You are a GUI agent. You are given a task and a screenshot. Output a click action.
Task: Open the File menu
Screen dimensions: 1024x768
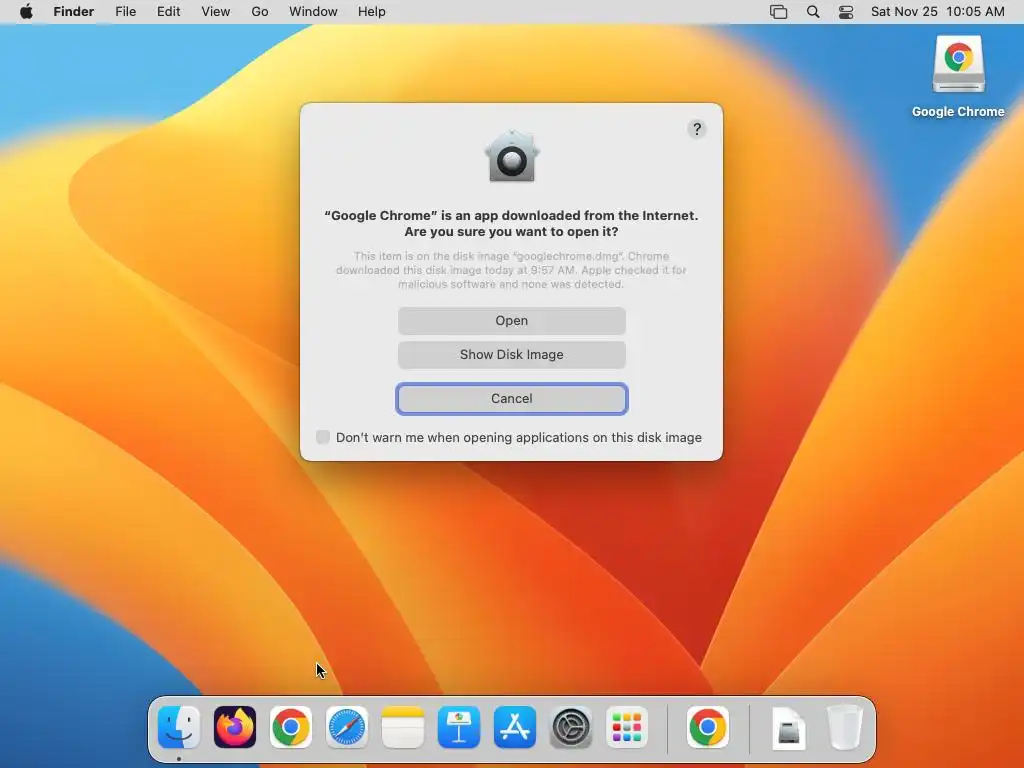125,12
